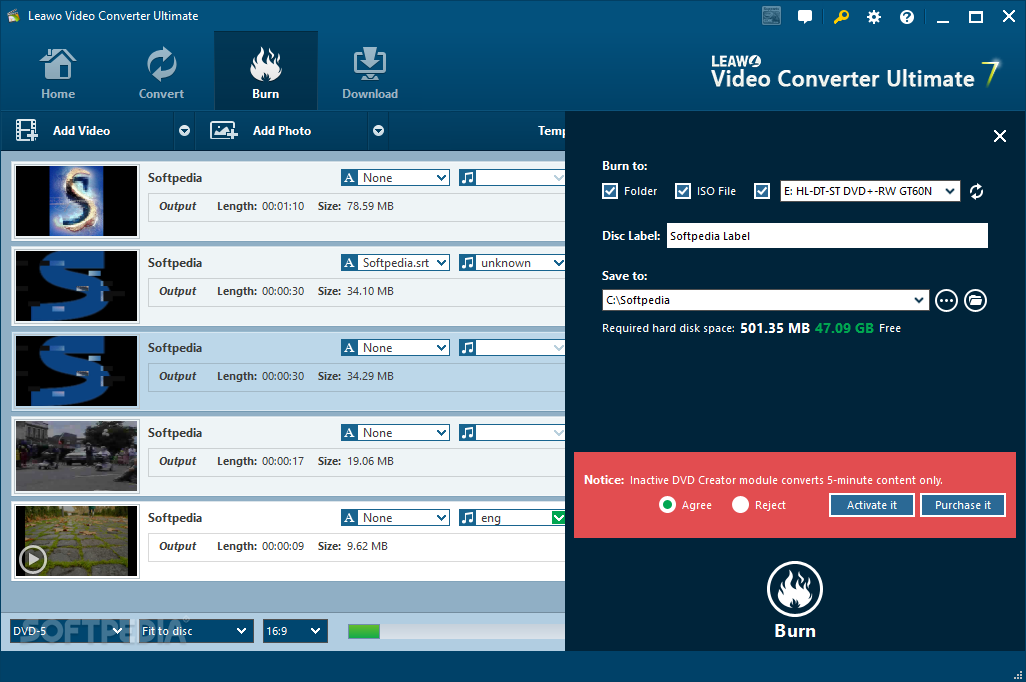Click subtitle A icon of 34.29 MB video

click(x=349, y=348)
